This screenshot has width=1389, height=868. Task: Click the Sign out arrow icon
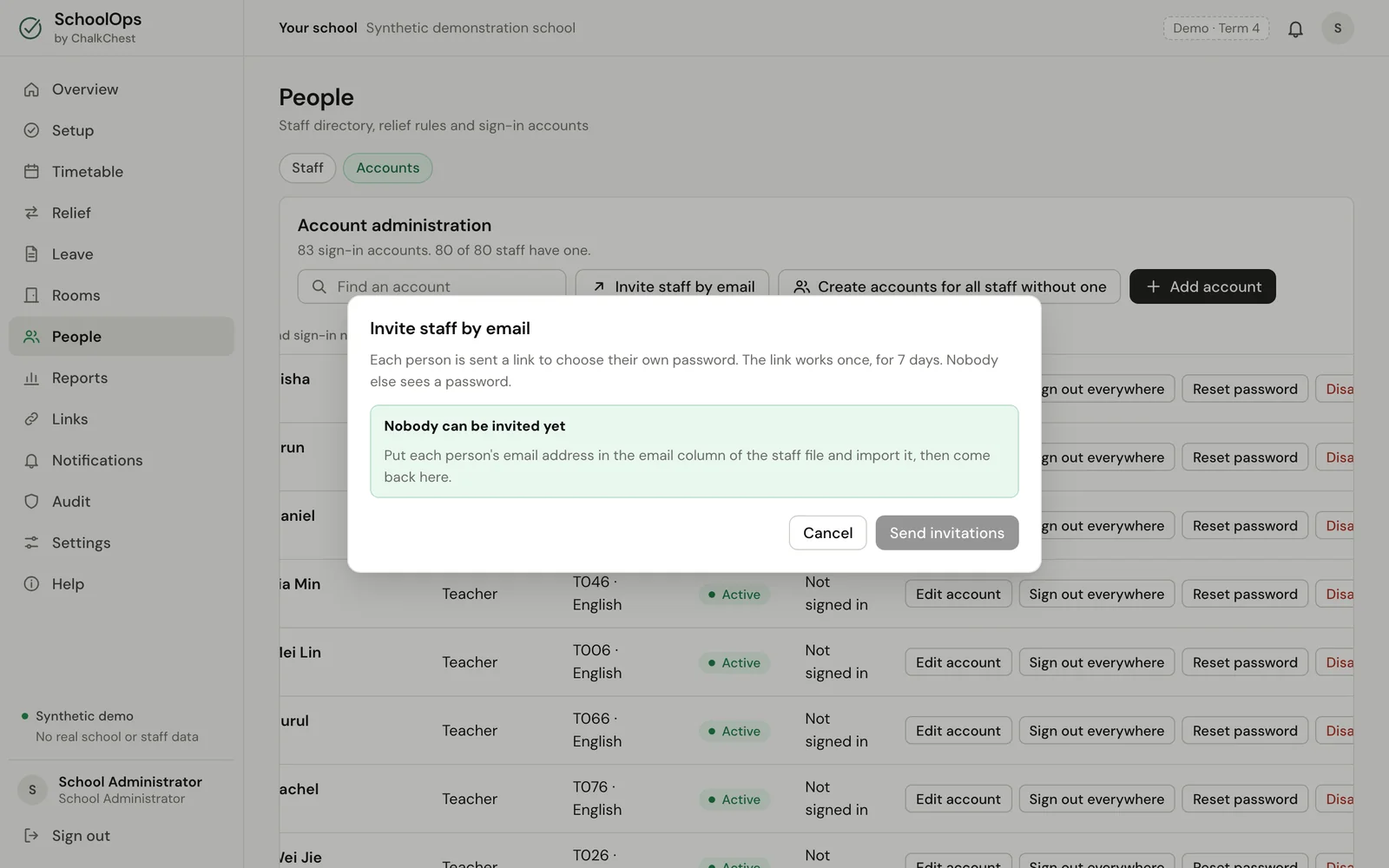pyautogui.click(x=31, y=836)
